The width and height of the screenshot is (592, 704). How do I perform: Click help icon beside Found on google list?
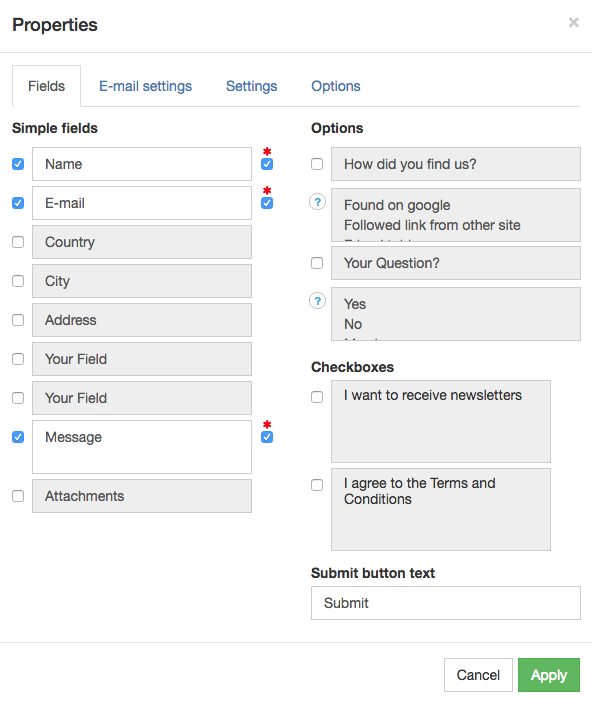click(317, 202)
